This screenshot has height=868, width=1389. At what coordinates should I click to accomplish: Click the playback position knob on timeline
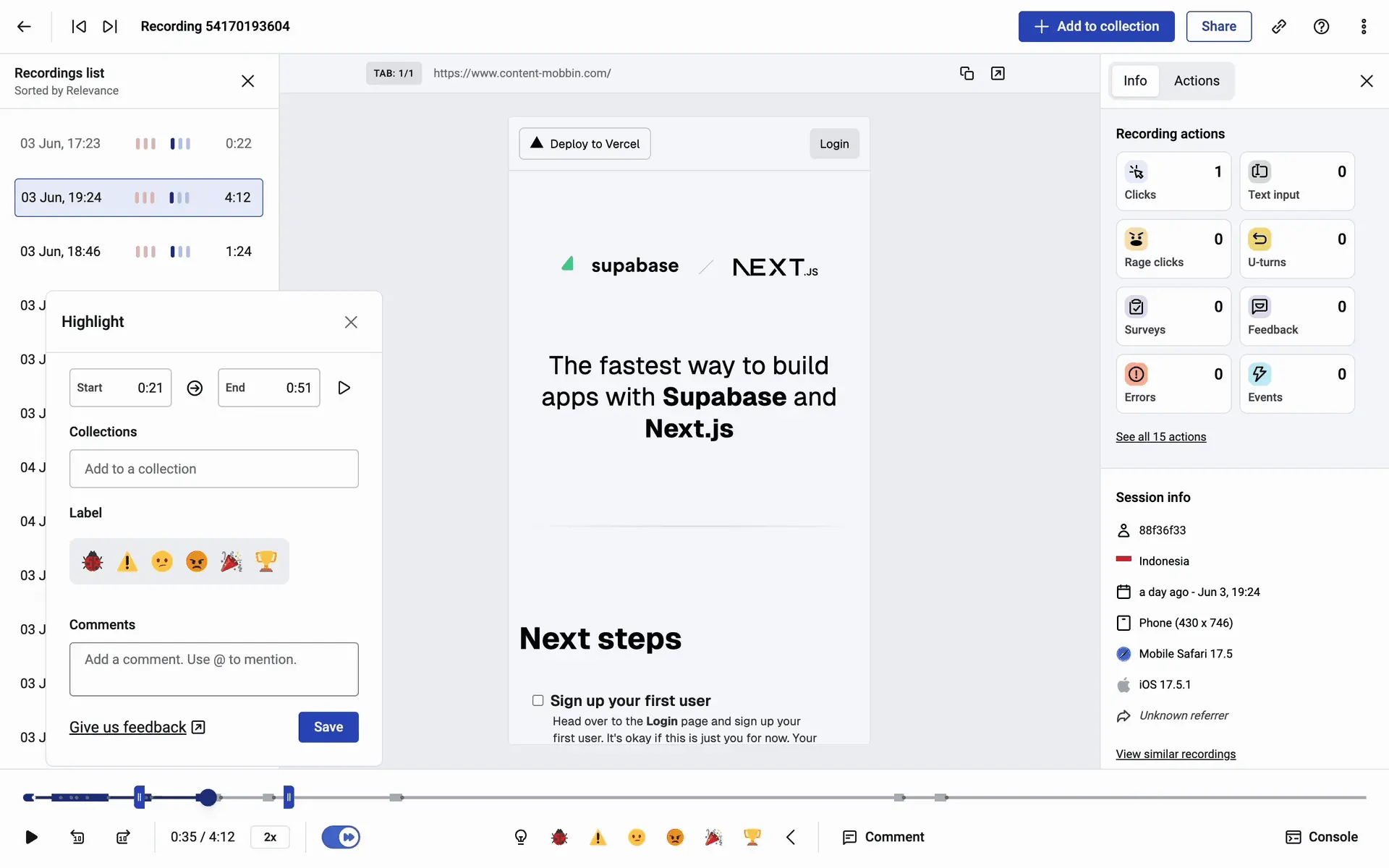tap(208, 797)
